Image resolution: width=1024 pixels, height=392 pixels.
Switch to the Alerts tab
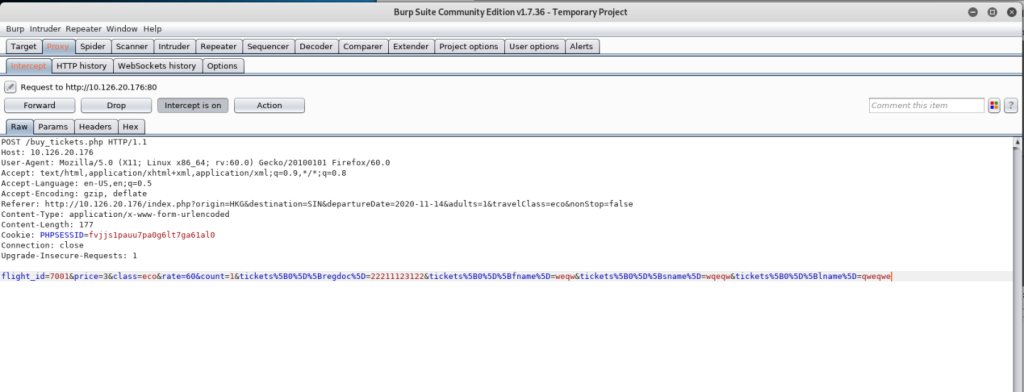pyautogui.click(x=581, y=46)
